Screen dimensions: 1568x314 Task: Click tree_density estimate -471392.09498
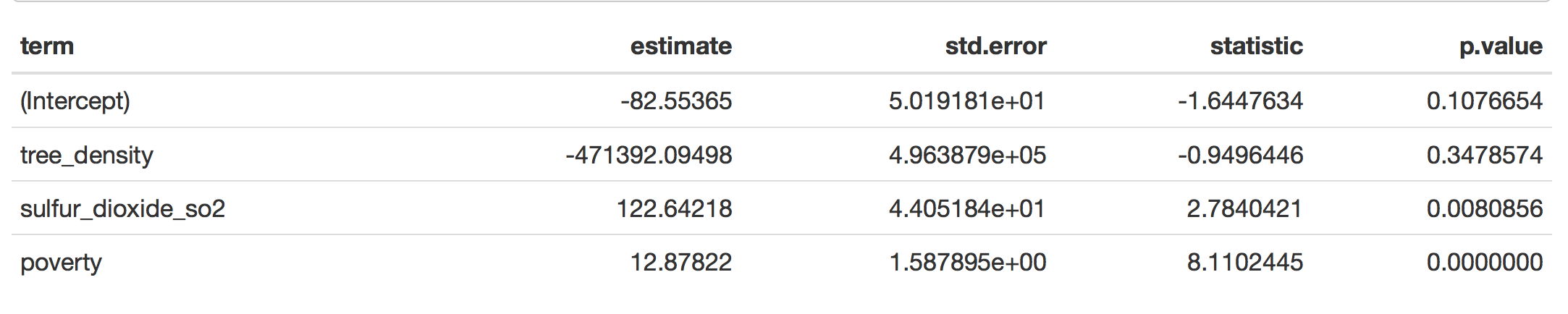(x=649, y=155)
